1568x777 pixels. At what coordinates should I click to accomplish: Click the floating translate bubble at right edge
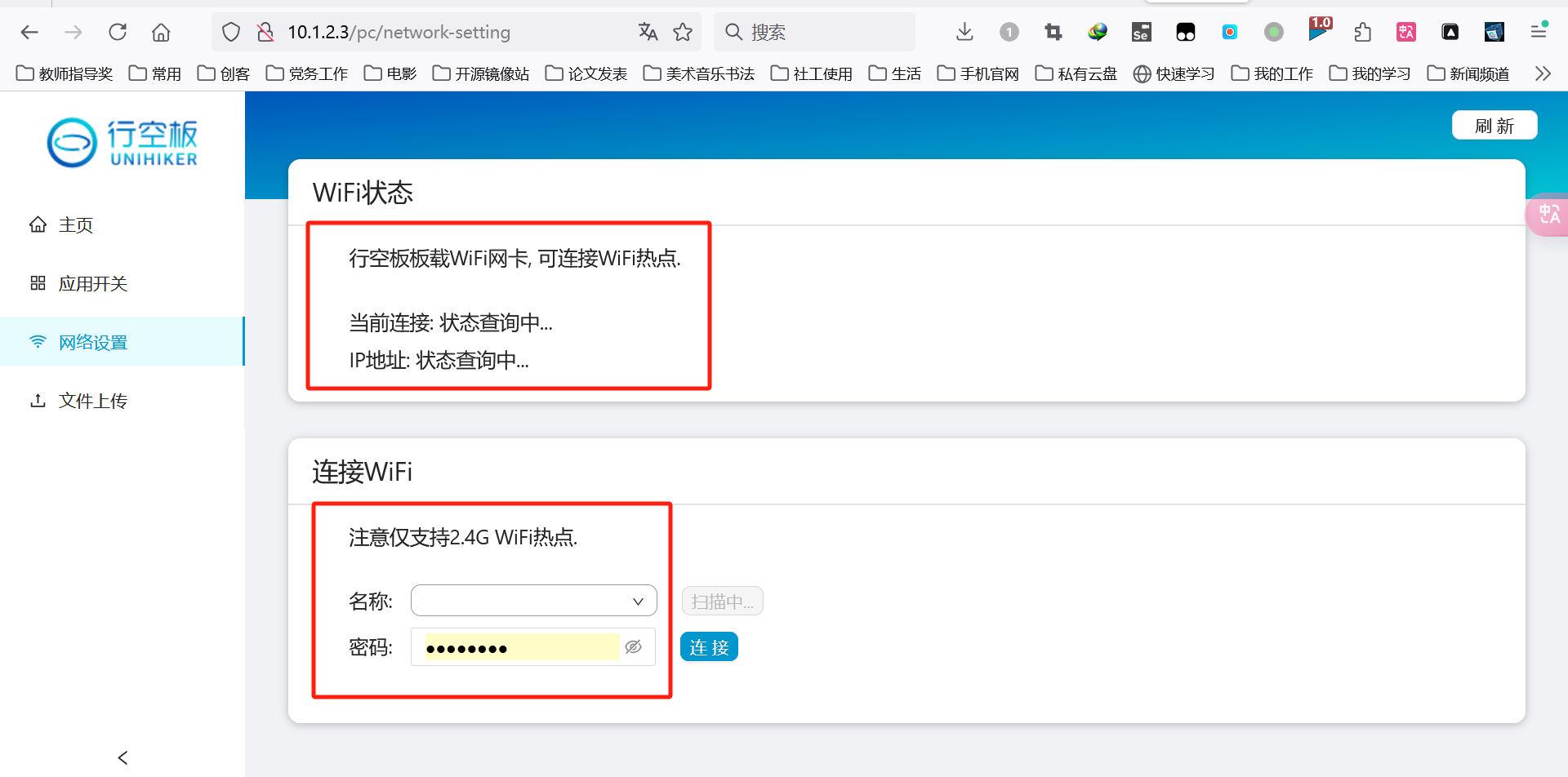click(1548, 215)
